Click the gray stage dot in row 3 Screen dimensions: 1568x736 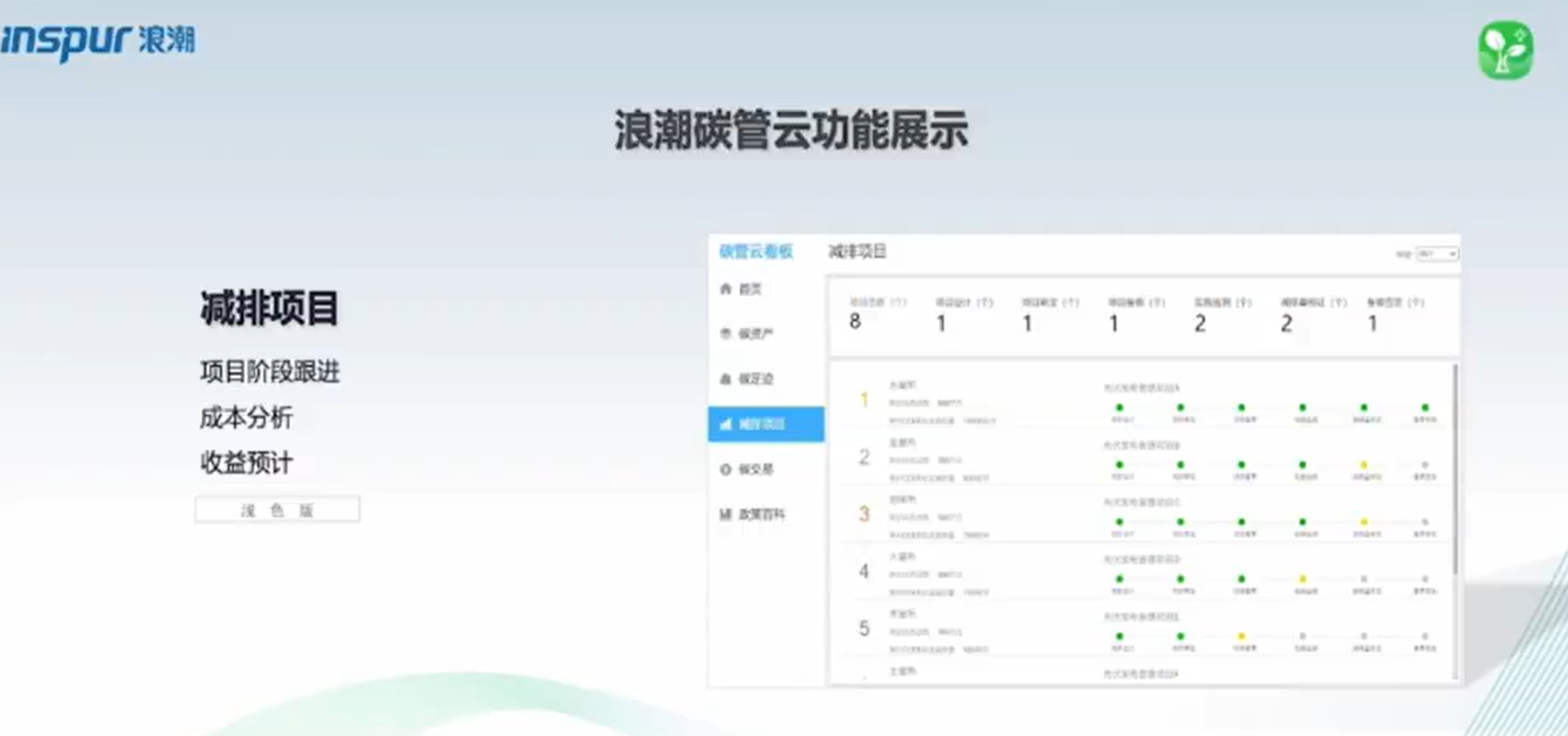point(1425,522)
